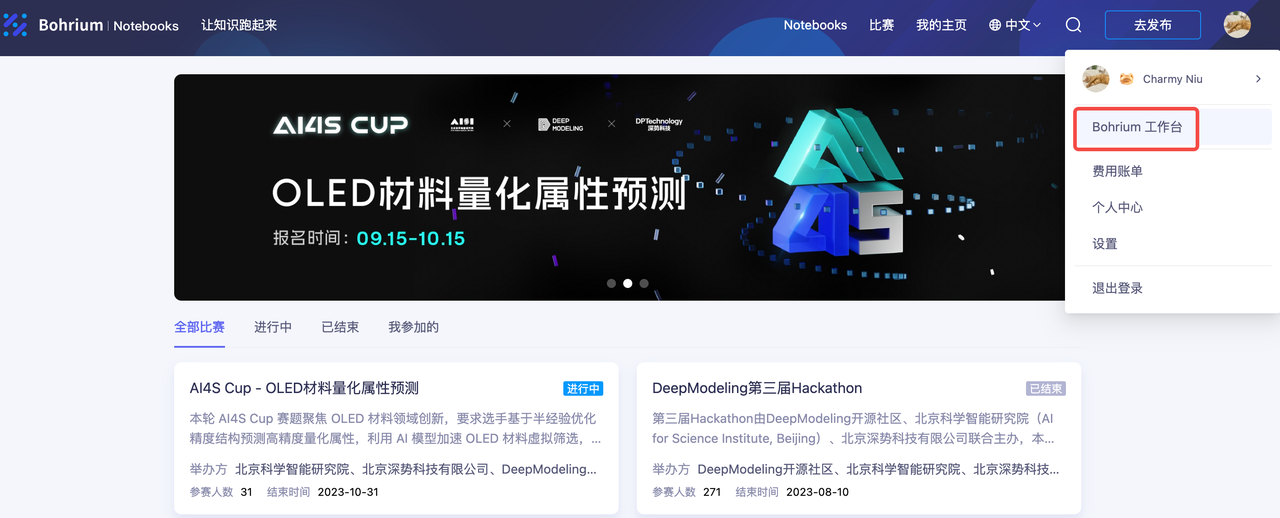Select the third carousel dot
Screen dimensions: 1280x518
(x=643, y=283)
